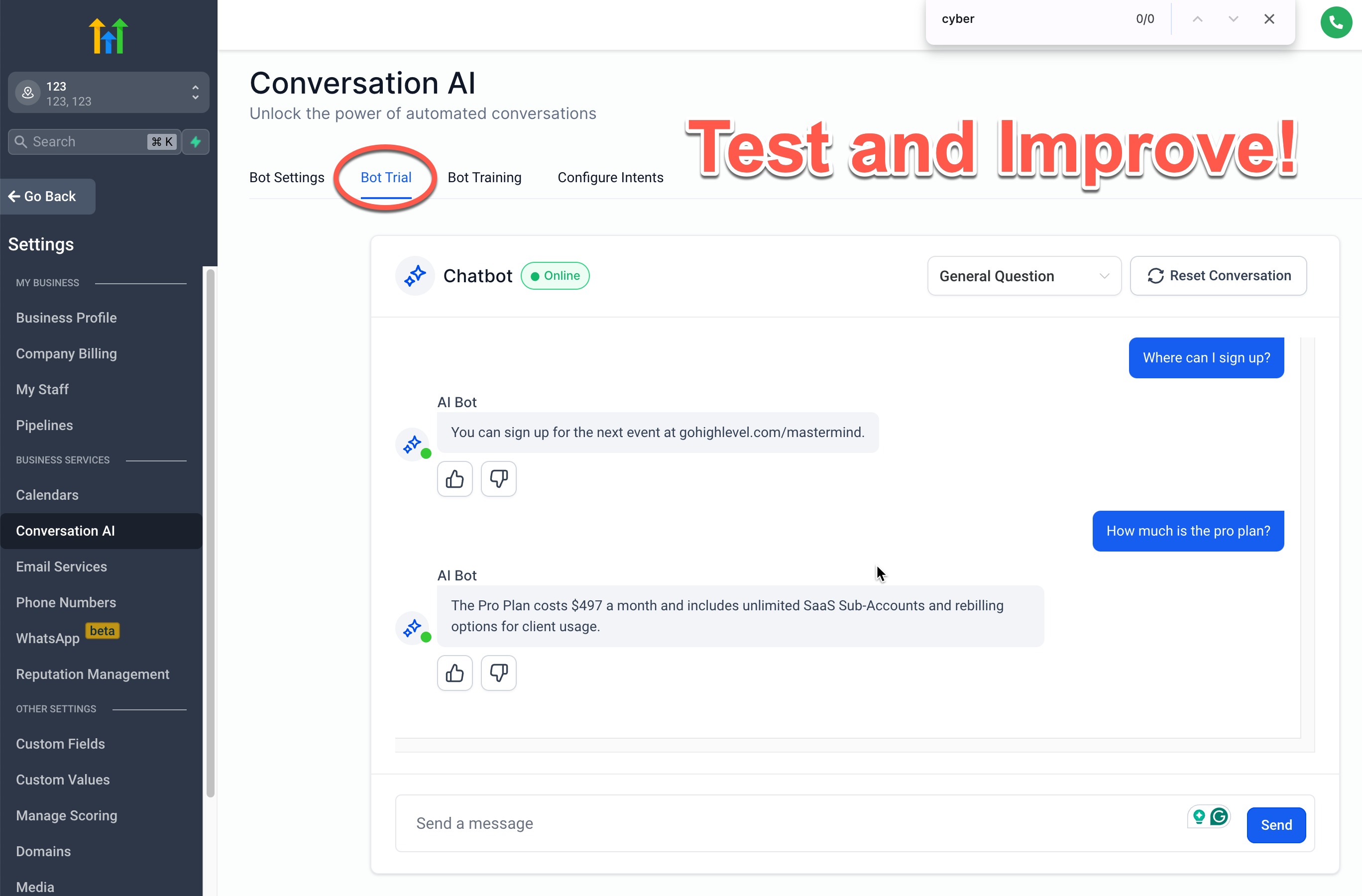This screenshot has height=896, width=1362.
Task: Jump to previous find-bar match
Action: (x=1197, y=19)
